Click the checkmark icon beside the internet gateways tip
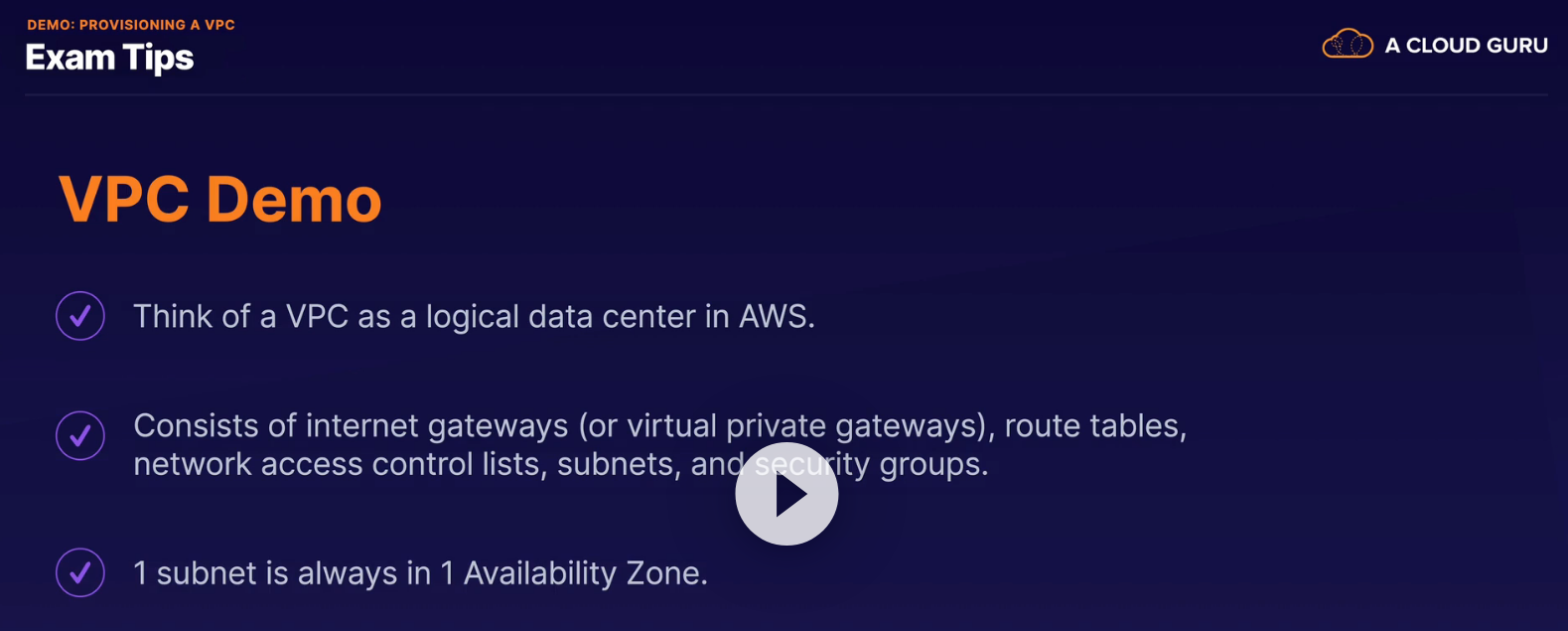1568x631 pixels. click(80, 435)
